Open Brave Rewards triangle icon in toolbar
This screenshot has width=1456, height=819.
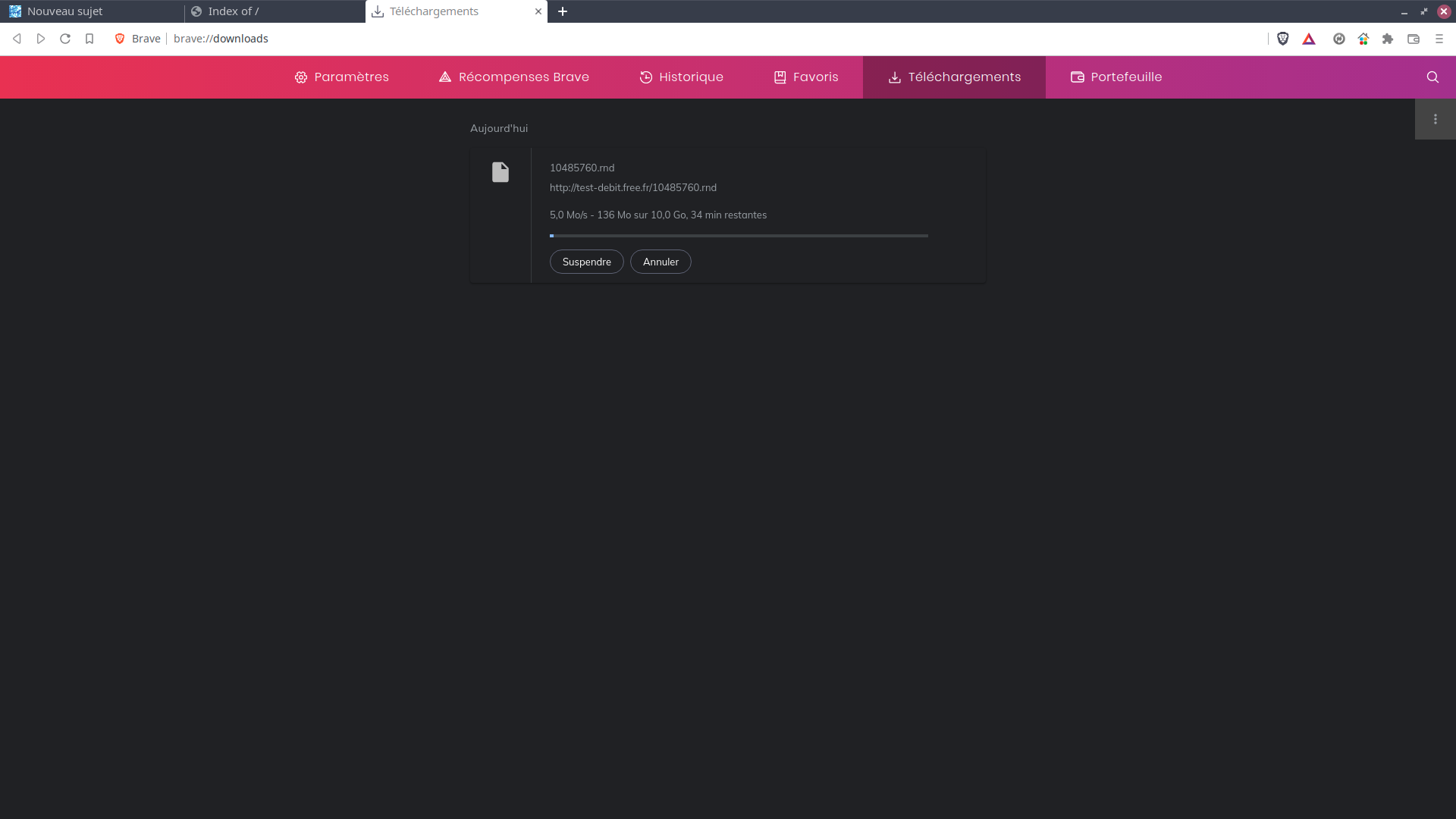pyautogui.click(x=1309, y=39)
